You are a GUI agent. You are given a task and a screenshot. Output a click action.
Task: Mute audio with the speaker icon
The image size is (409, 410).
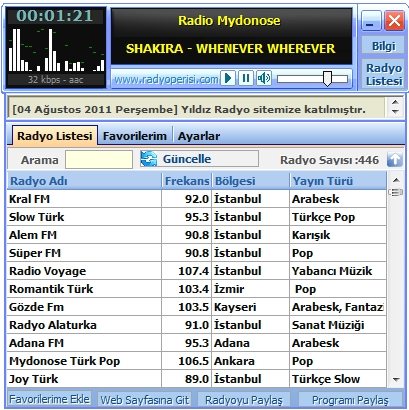tap(264, 78)
